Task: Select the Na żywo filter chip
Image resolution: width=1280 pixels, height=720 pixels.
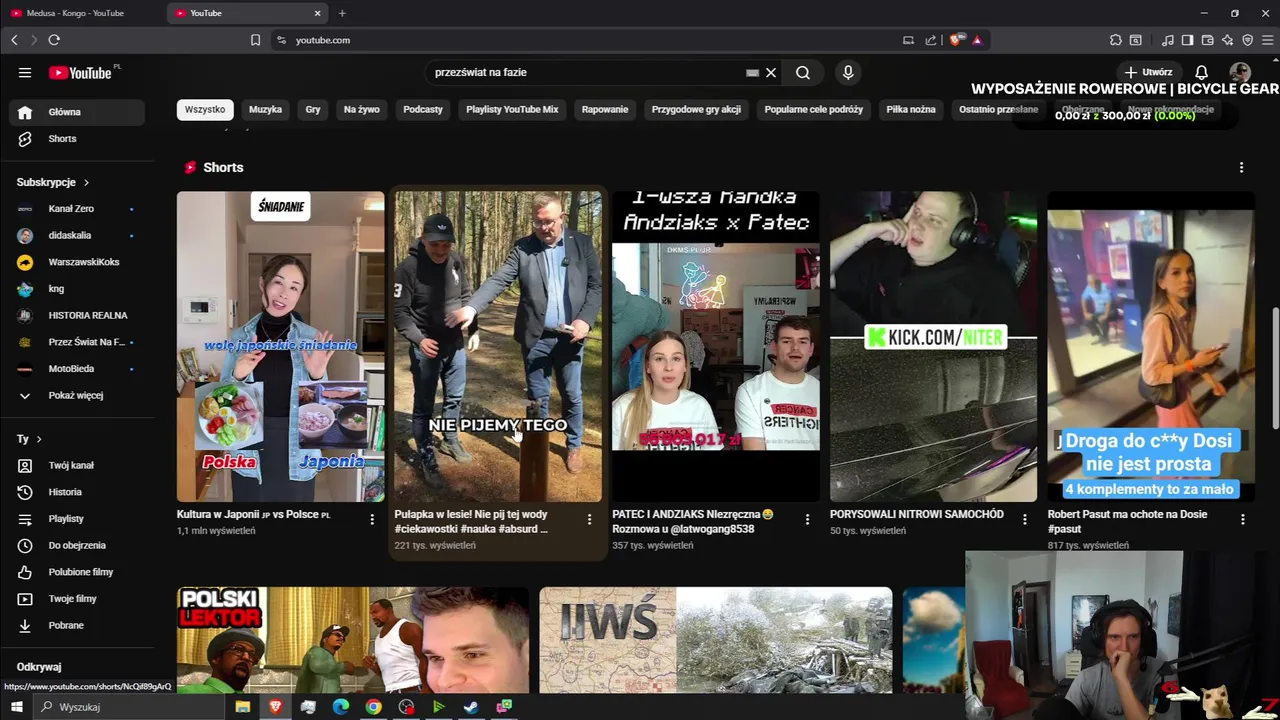Action: [x=362, y=109]
